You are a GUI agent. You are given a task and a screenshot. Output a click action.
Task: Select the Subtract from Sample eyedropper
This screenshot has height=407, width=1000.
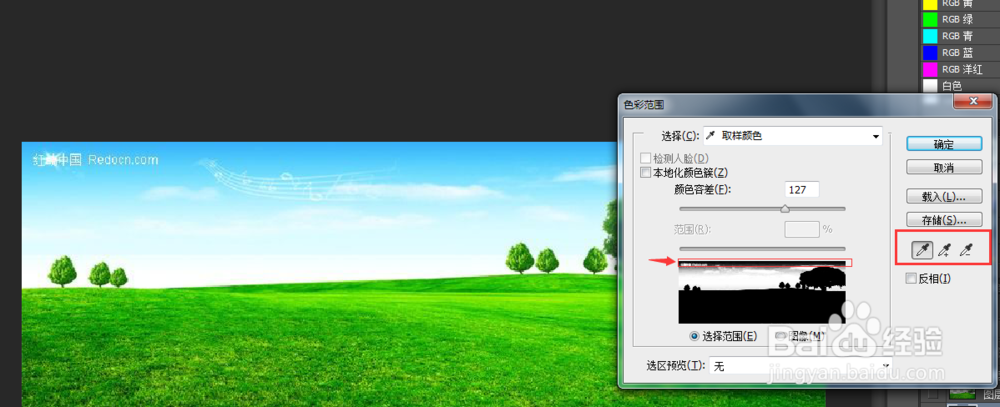point(967,250)
